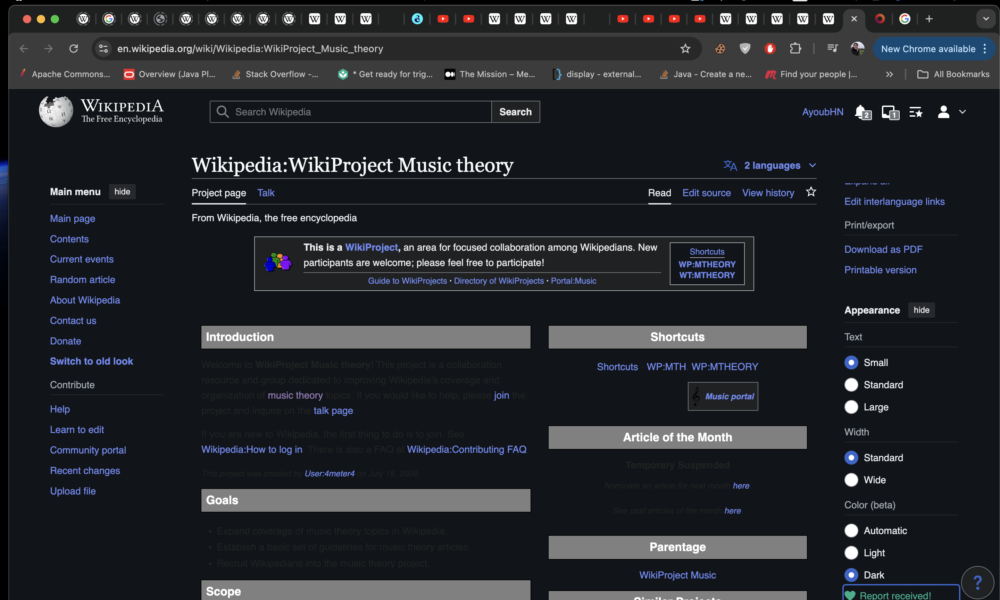Open the Music portal link

[x=729, y=396]
